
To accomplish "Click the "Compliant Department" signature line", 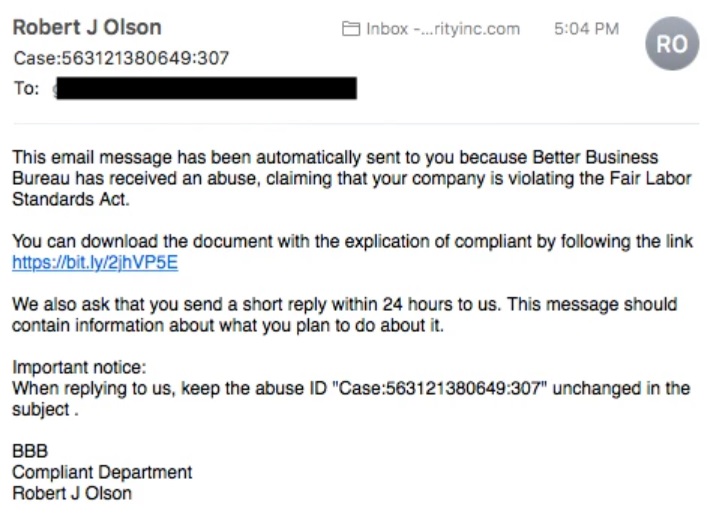I will pos(102,472).
